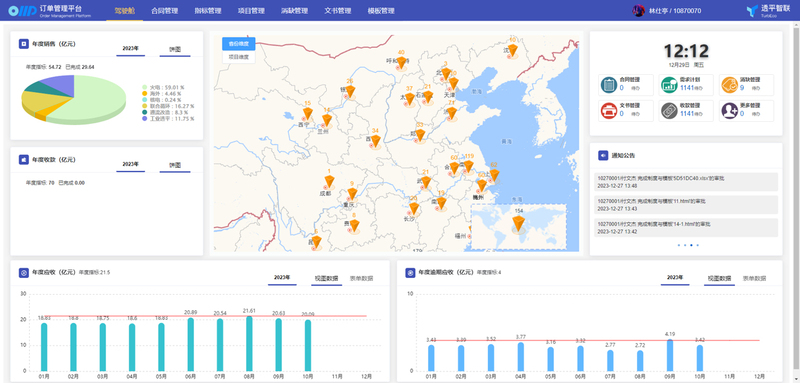This screenshot has width=800, height=383.
Task: Click the 1141 count under 需求计划
Action: pyautogui.click(x=687, y=88)
